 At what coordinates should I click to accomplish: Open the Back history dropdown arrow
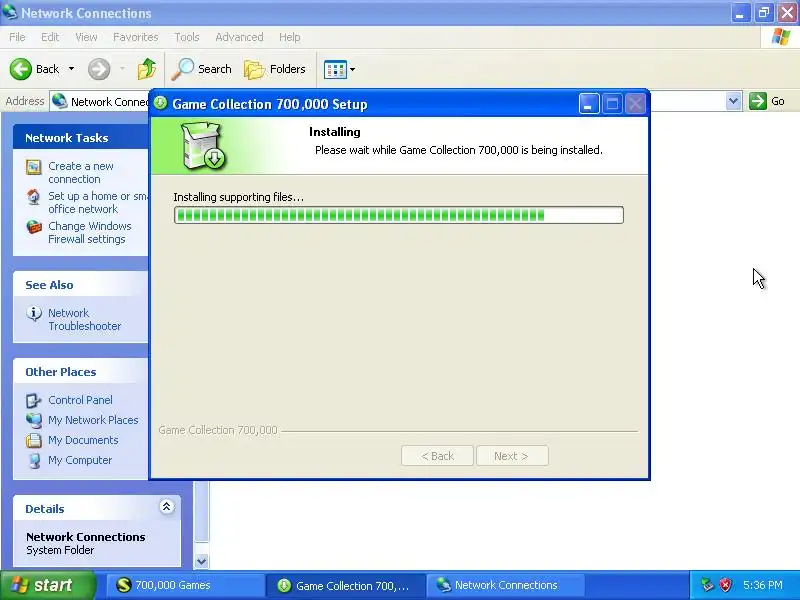tap(71, 69)
